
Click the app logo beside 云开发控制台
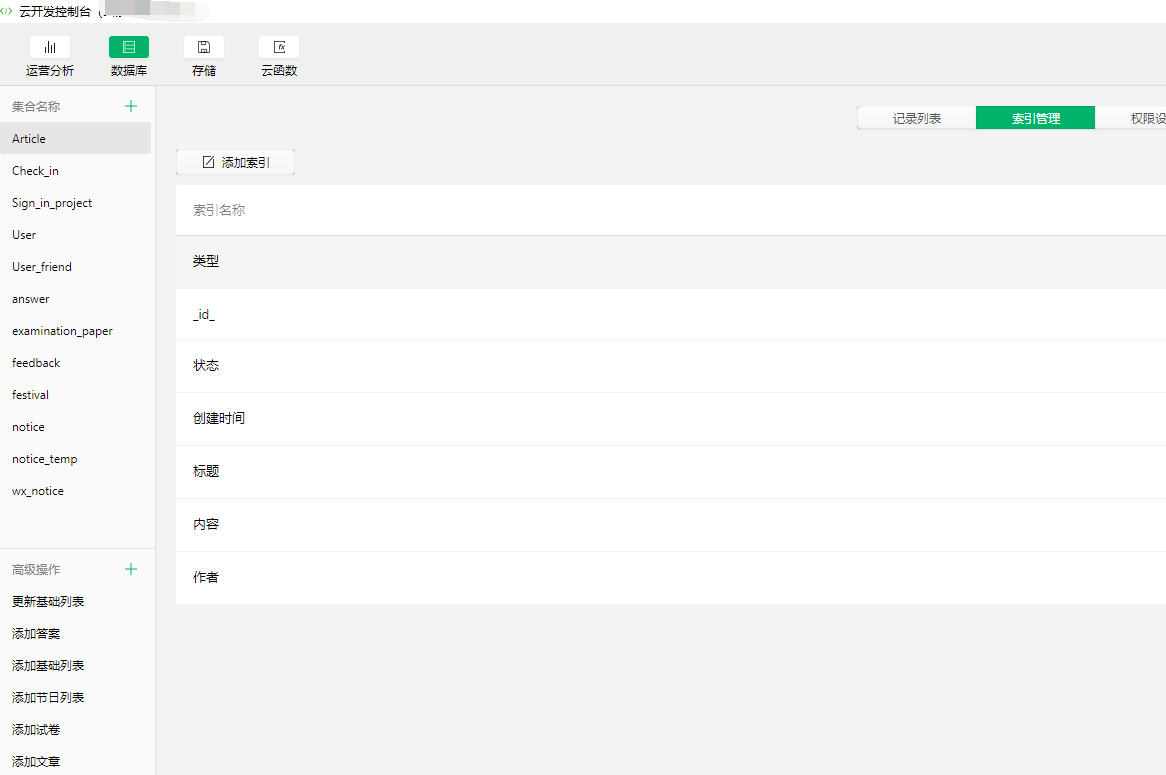7,11
